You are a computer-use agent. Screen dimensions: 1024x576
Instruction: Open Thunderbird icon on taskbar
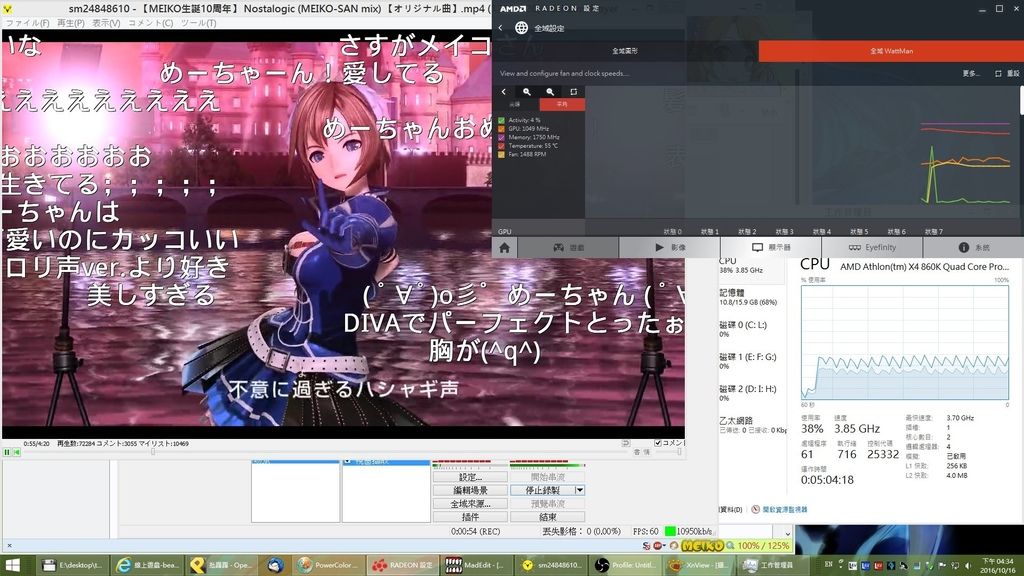(x=274, y=565)
